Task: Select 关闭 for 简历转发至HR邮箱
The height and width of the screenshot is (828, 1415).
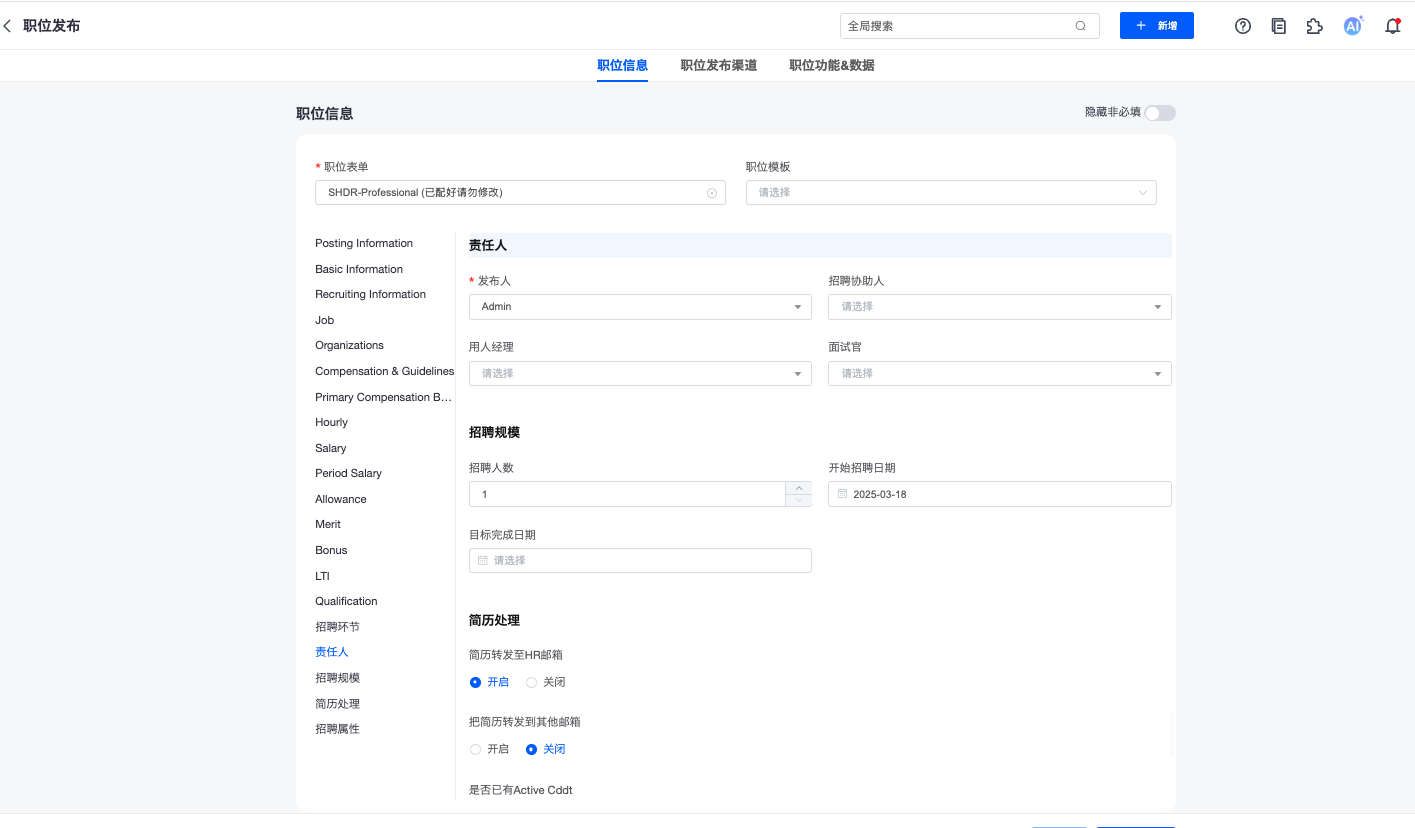Action: point(532,682)
